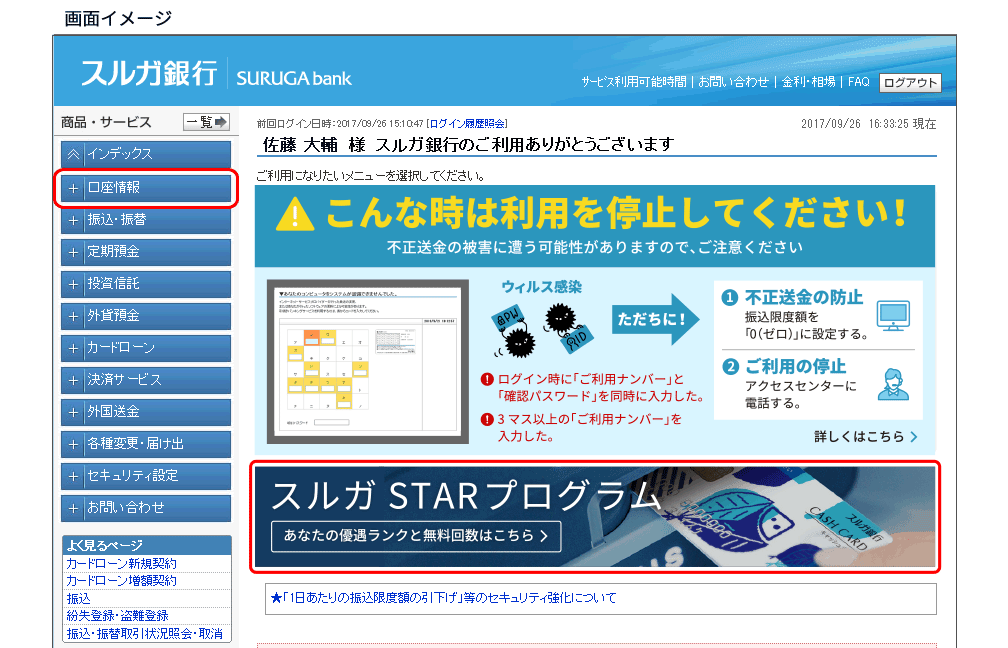This screenshot has height=648, width=1008.
Task: Click the 不正送金の防止 heading
Action: (804, 298)
